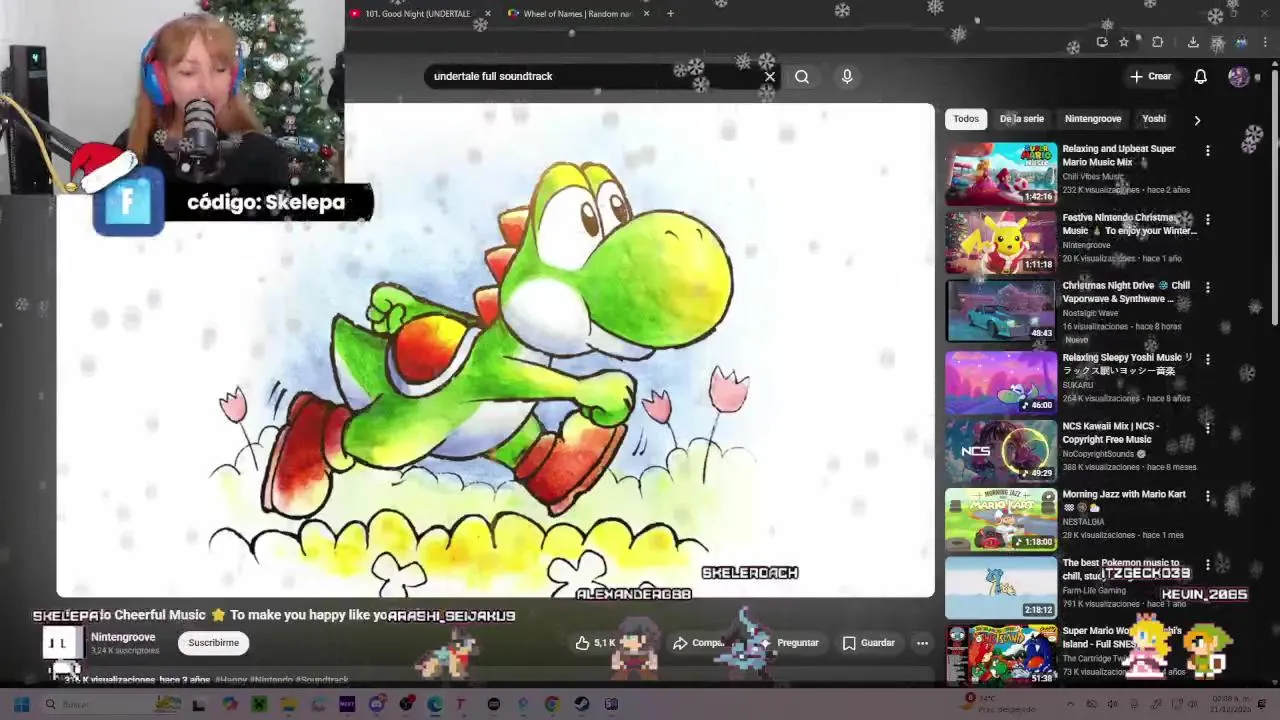Open Steam from the taskbar
The image size is (1280, 720).
(582, 704)
